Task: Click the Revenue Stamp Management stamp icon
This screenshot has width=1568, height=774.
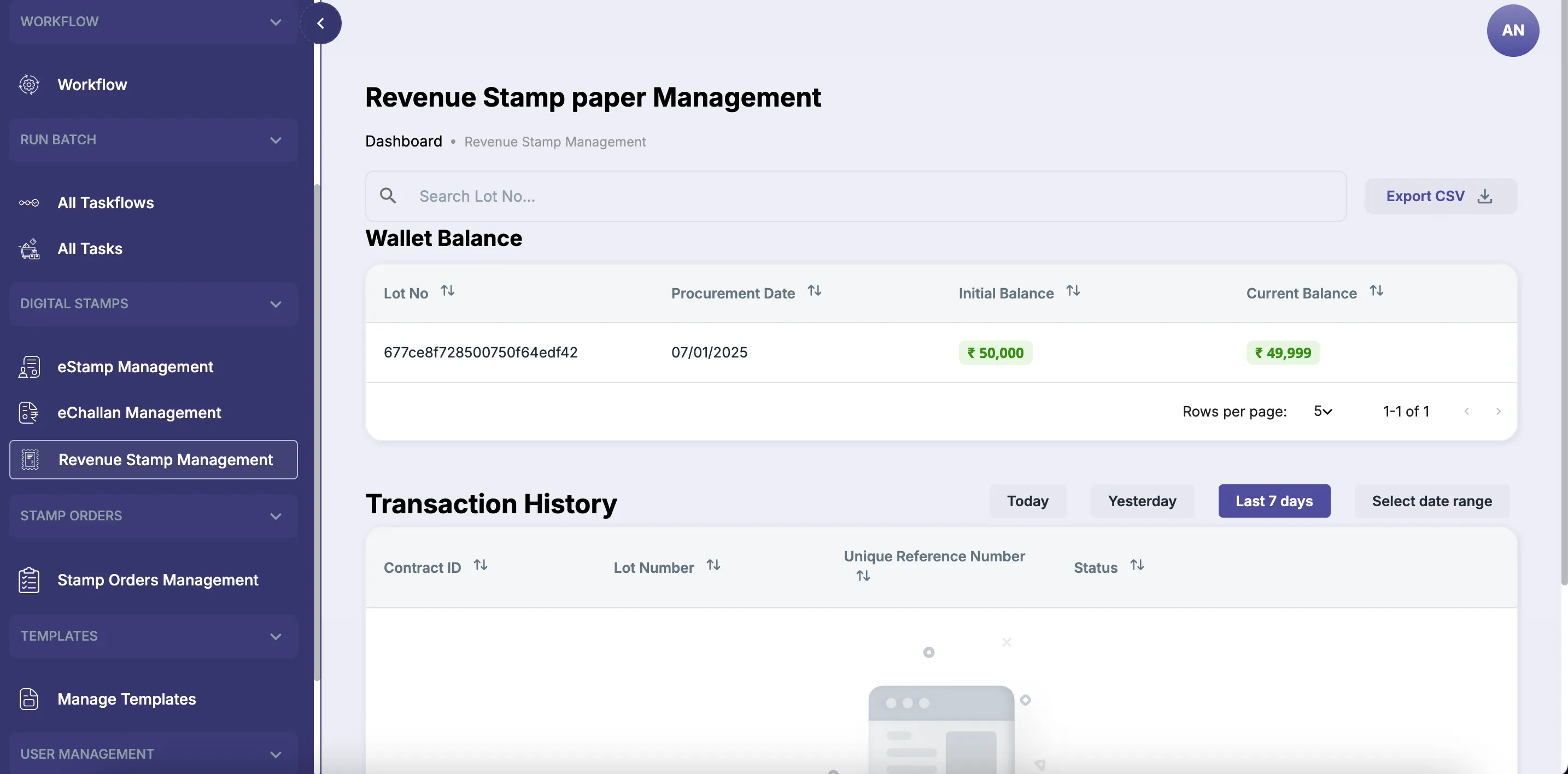Action: click(x=30, y=459)
